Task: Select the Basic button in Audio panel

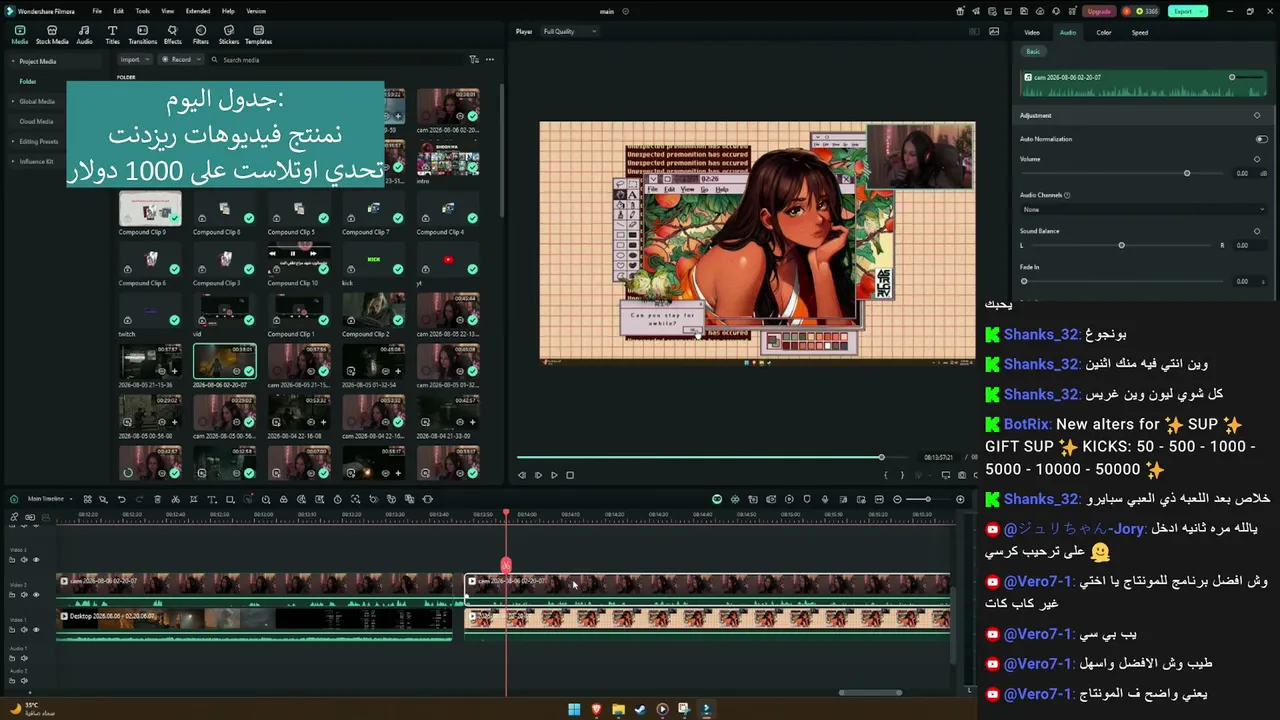Action: (x=1033, y=51)
